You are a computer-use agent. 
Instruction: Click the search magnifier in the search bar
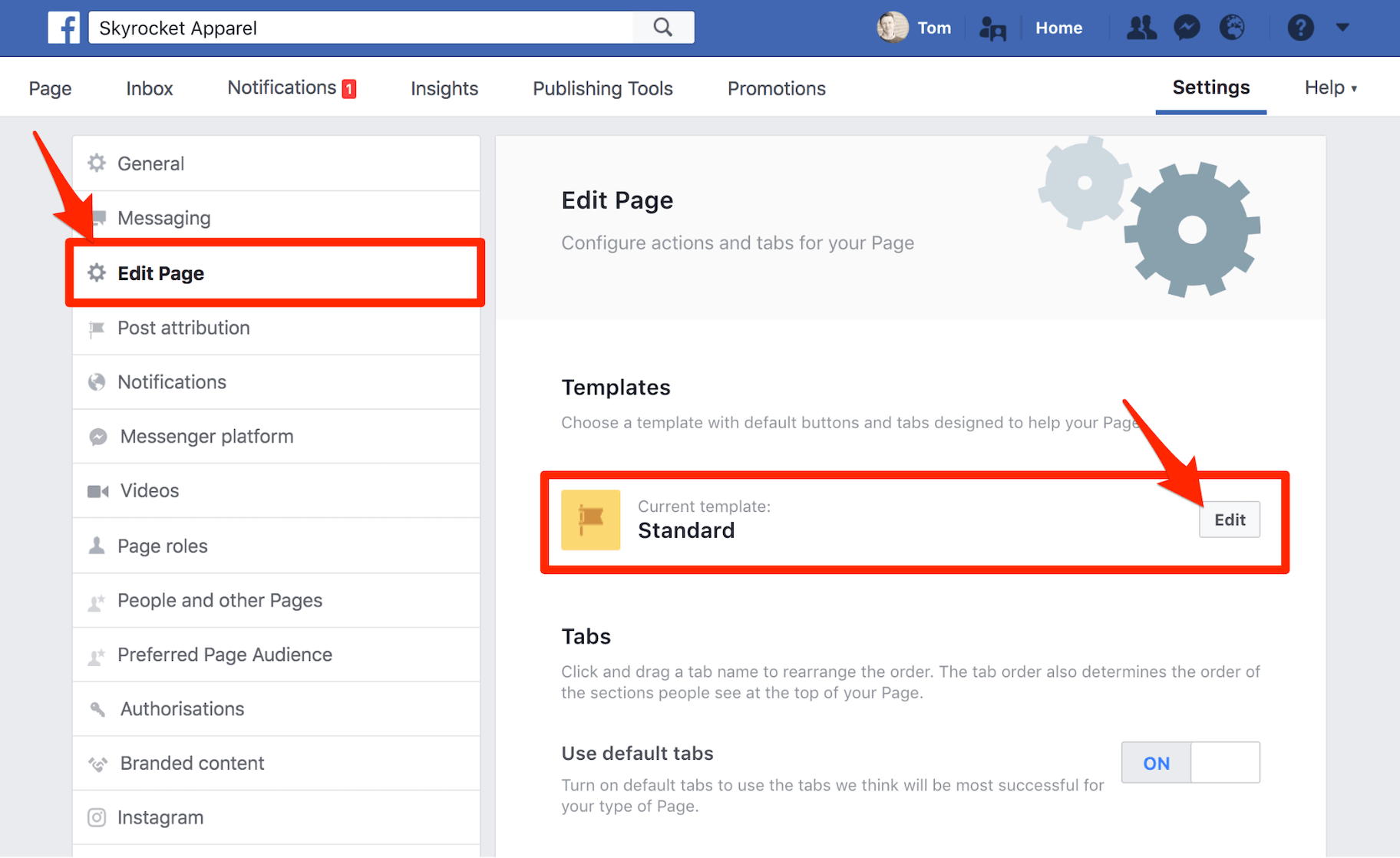point(663,27)
